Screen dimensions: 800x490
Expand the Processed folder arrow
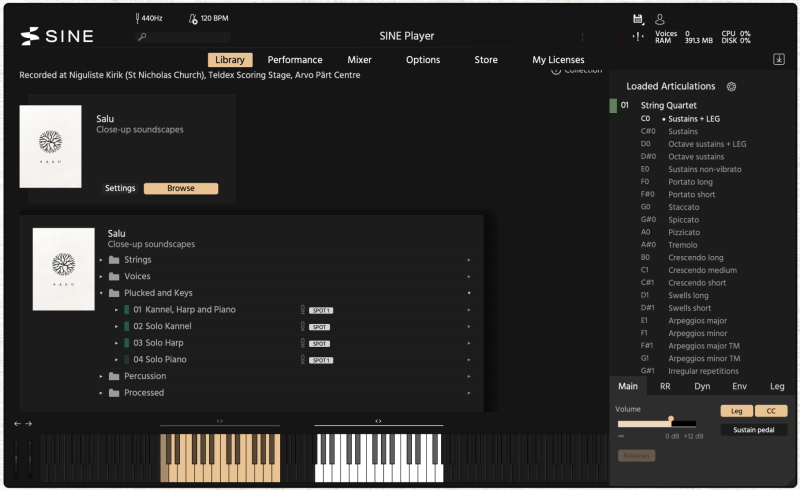coord(101,393)
